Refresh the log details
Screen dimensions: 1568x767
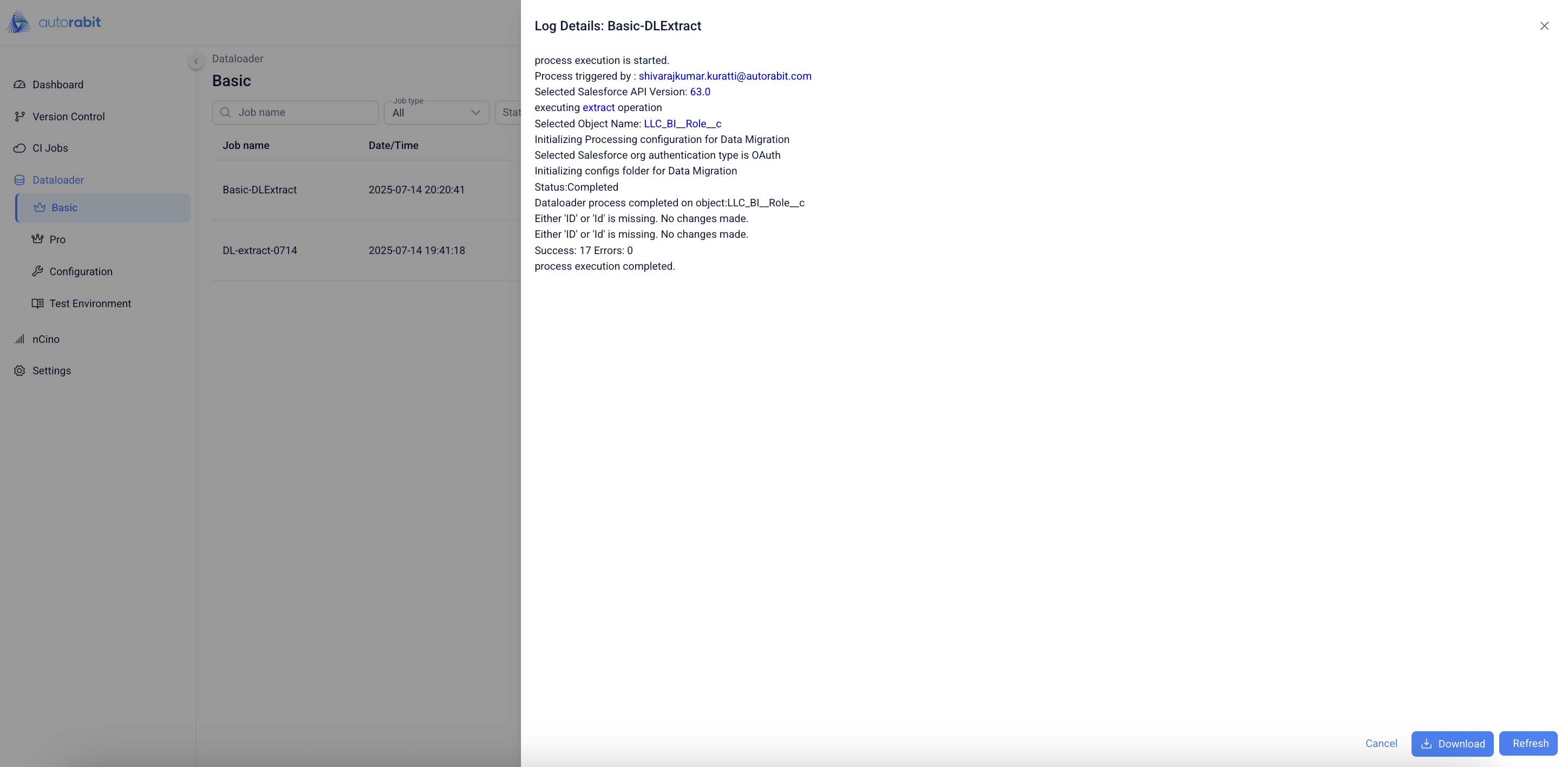click(x=1530, y=743)
